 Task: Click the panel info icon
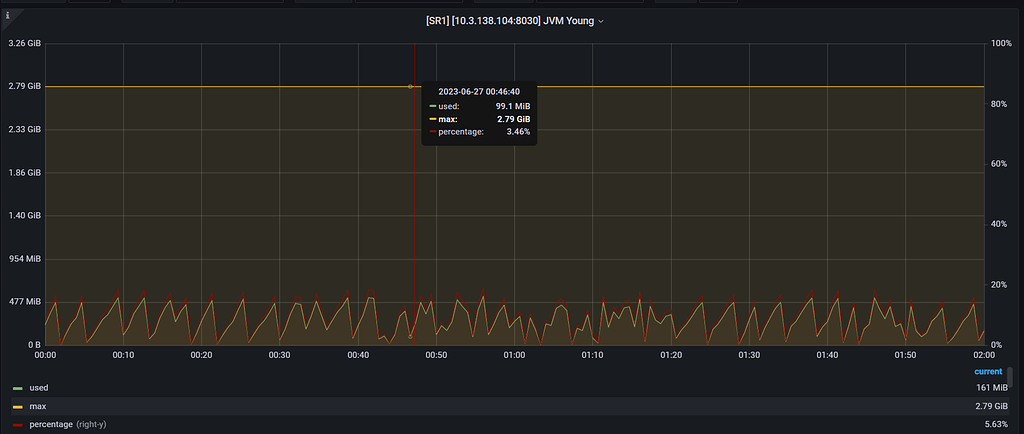pyautogui.click(x=8, y=16)
